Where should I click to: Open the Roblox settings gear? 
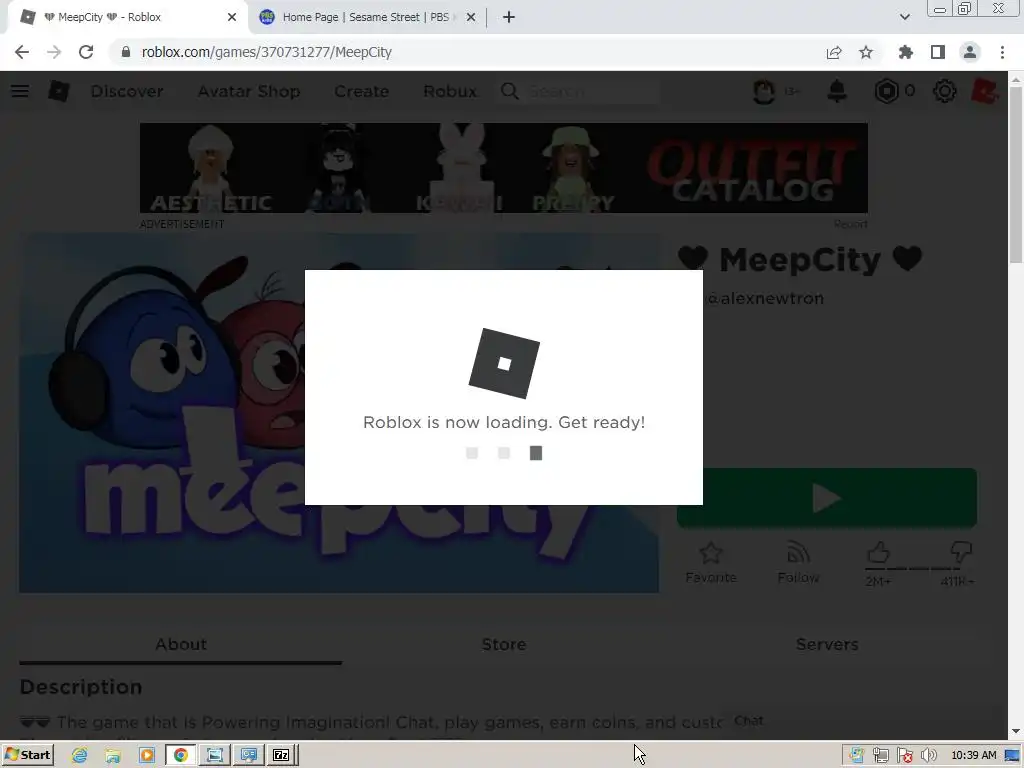pos(944,91)
